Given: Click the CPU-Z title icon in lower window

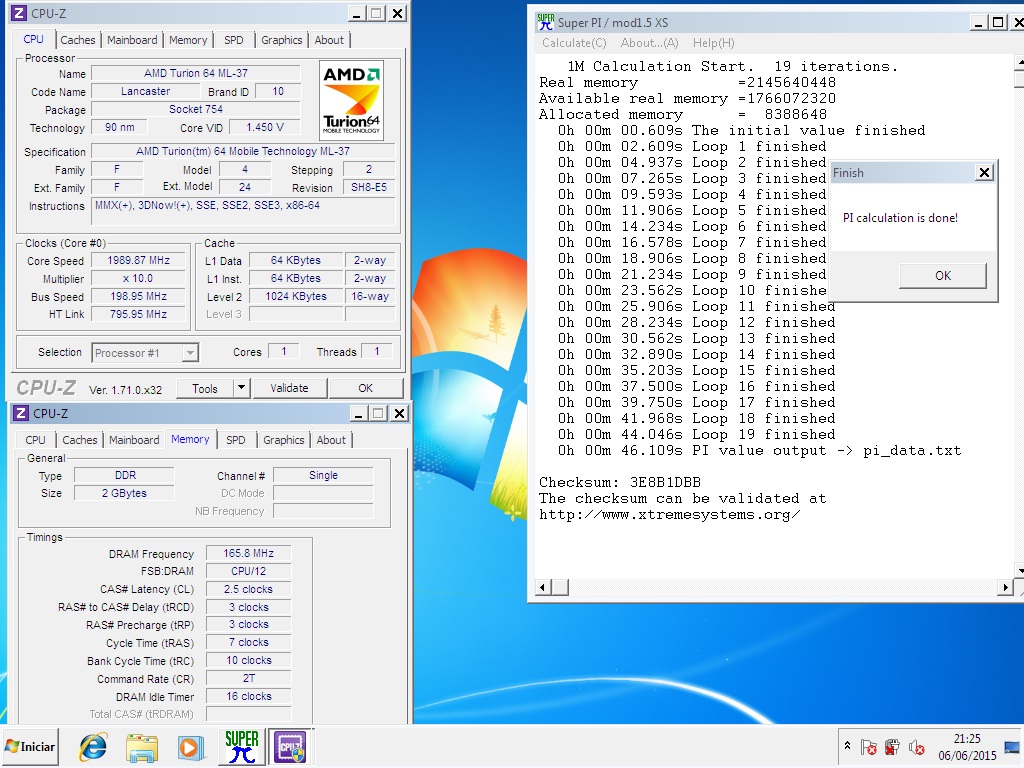Looking at the screenshot, I should click(x=21, y=413).
